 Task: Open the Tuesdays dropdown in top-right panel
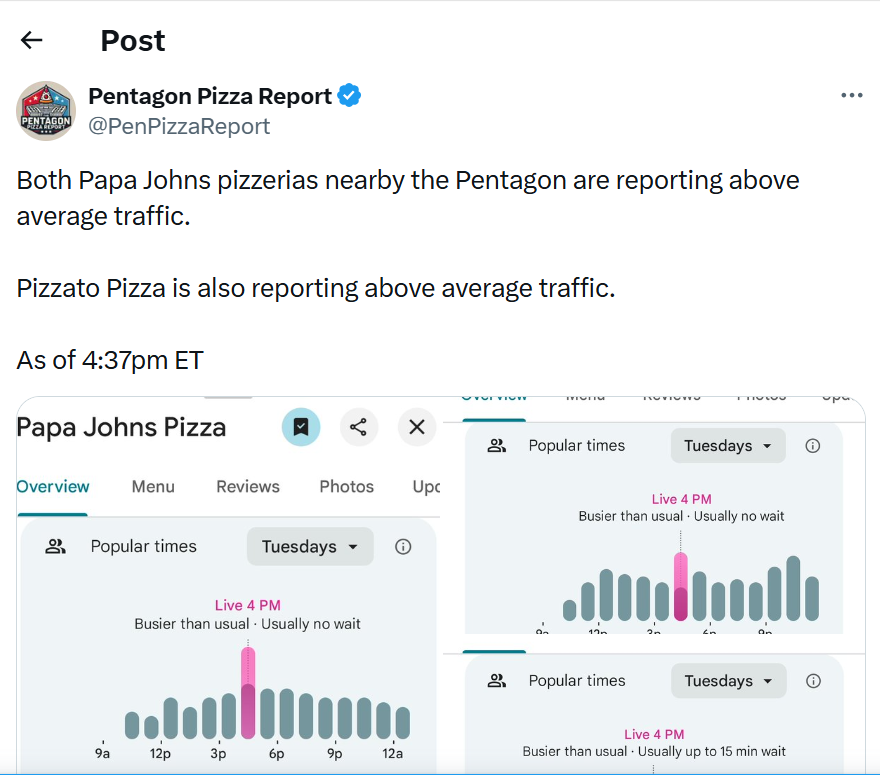(728, 446)
